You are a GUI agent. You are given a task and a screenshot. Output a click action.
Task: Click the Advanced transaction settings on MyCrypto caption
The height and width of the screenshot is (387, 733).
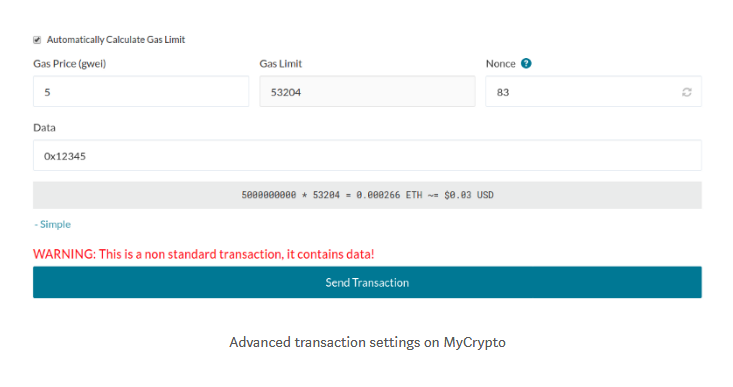(367, 342)
